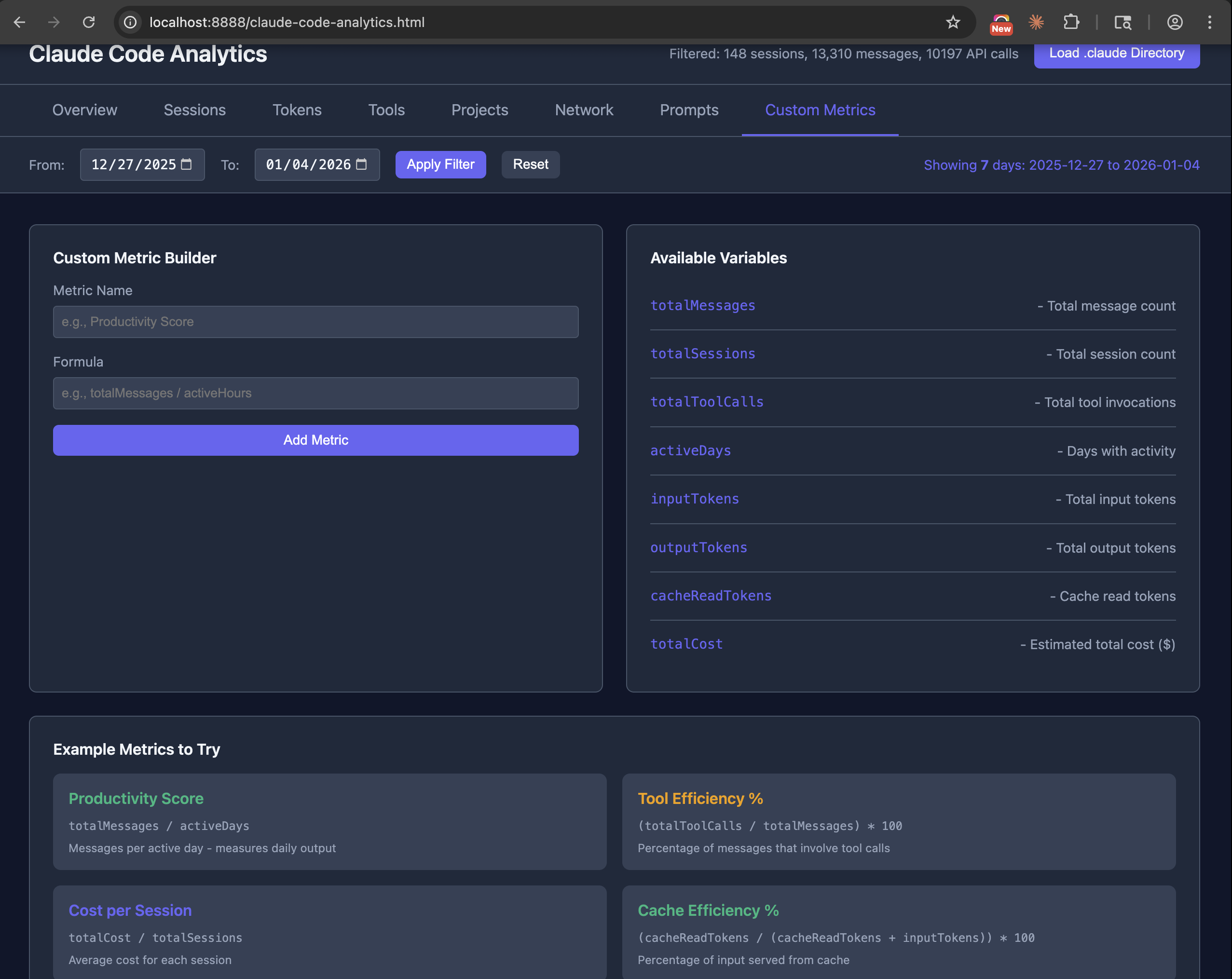Apply the date range filter
This screenshot has width=1232, height=979.
point(440,164)
